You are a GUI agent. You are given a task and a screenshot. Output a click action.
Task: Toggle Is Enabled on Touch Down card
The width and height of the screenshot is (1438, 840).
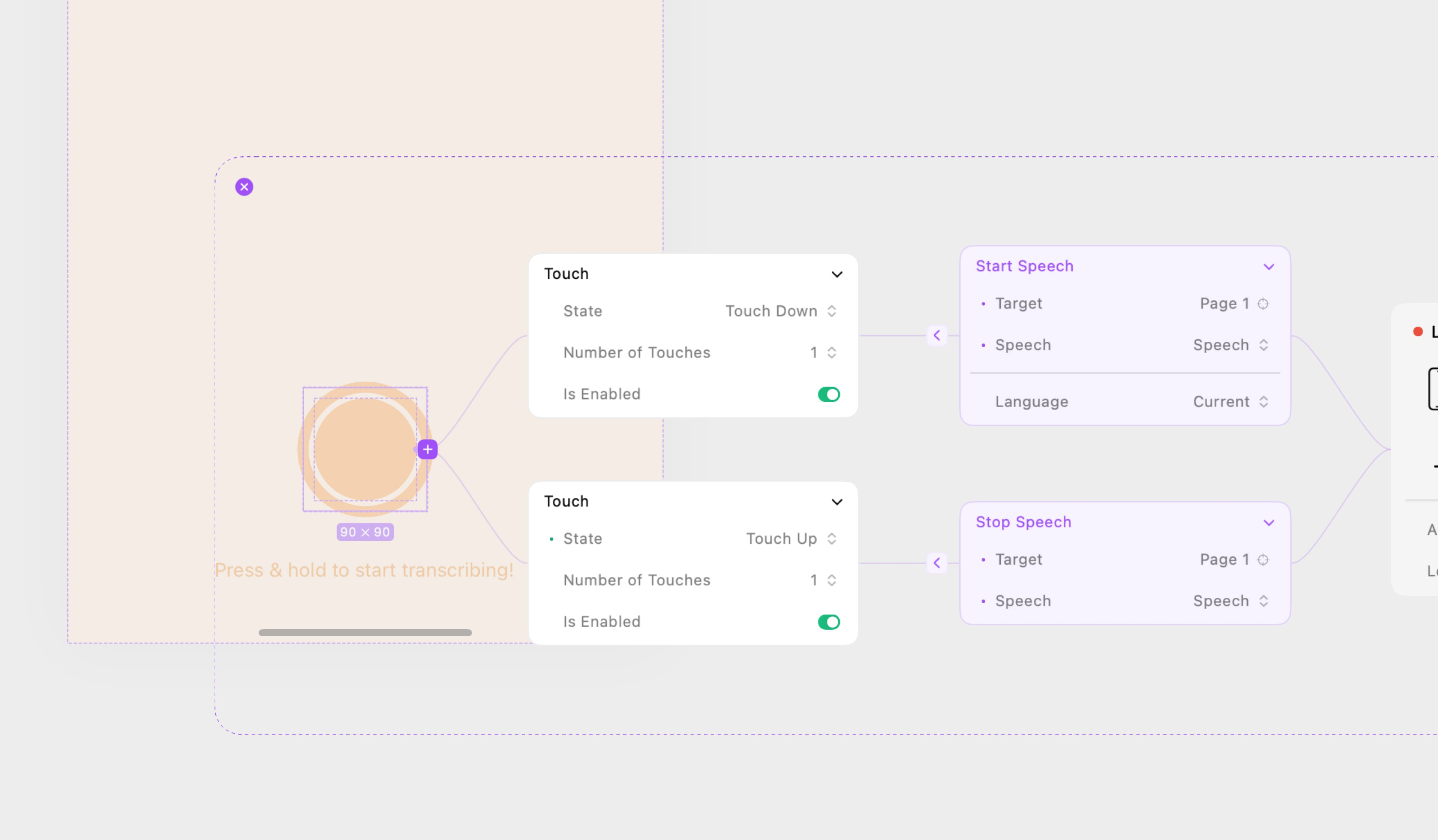click(x=829, y=395)
